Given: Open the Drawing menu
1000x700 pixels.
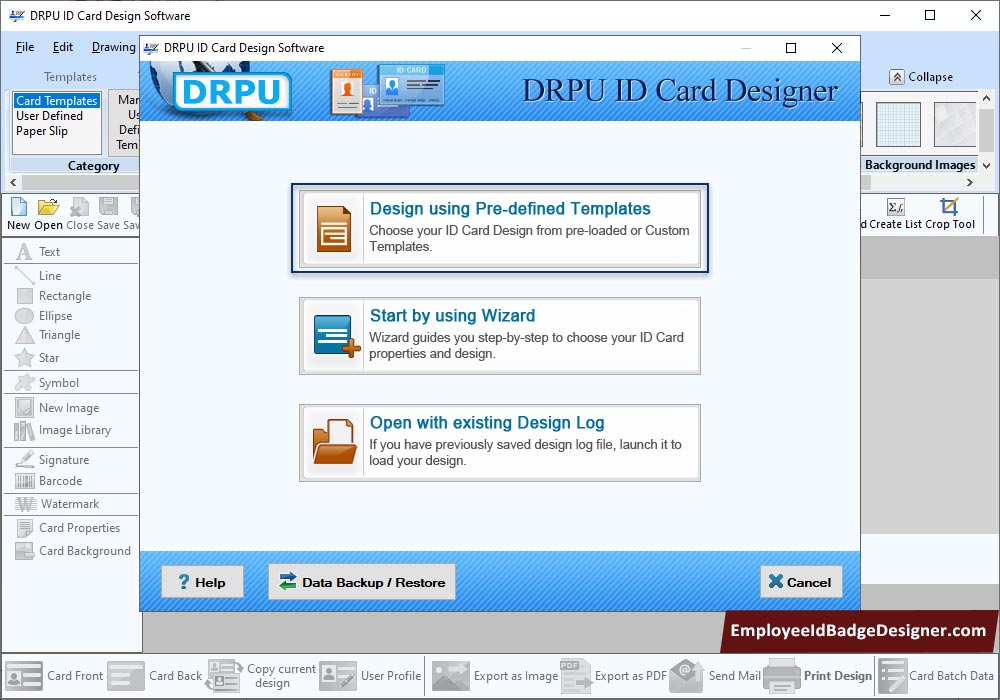Looking at the screenshot, I should pyautogui.click(x=114, y=47).
